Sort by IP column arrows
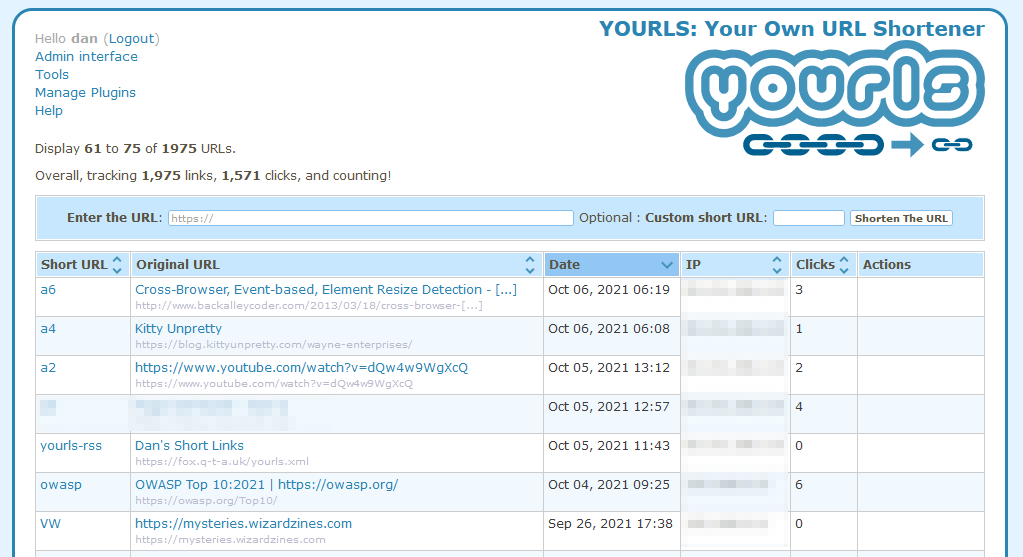Viewport: 1023px width, 557px height. coord(777,265)
